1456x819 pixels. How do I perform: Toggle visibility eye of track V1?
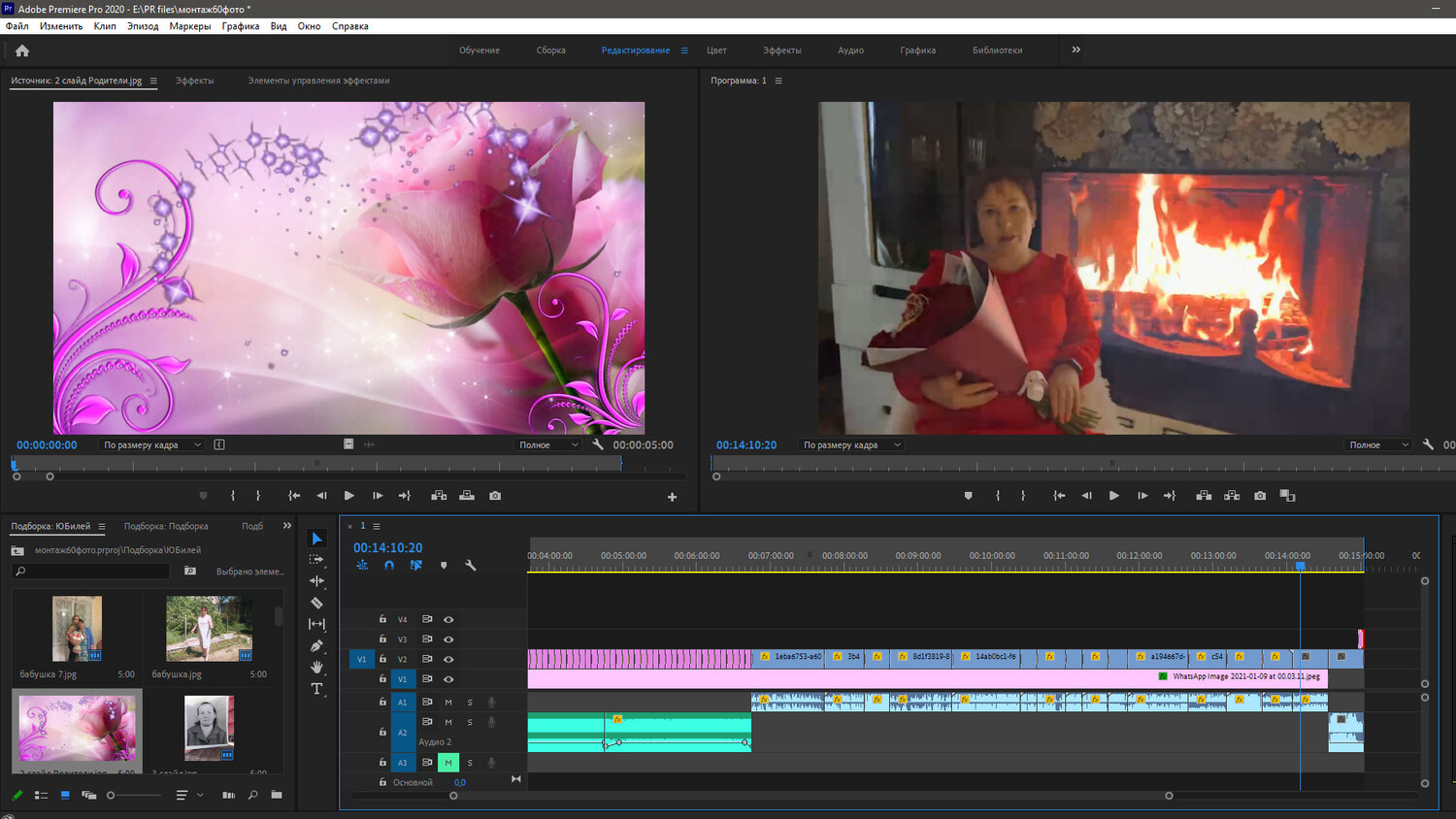click(x=448, y=679)
